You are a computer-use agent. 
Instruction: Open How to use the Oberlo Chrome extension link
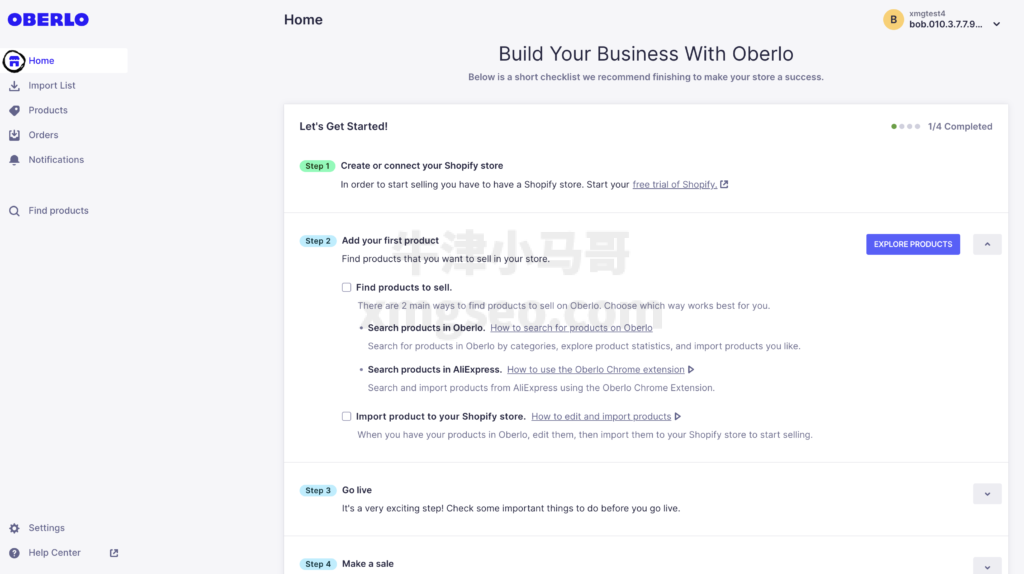pyautogui.click(x=596, y=370)
